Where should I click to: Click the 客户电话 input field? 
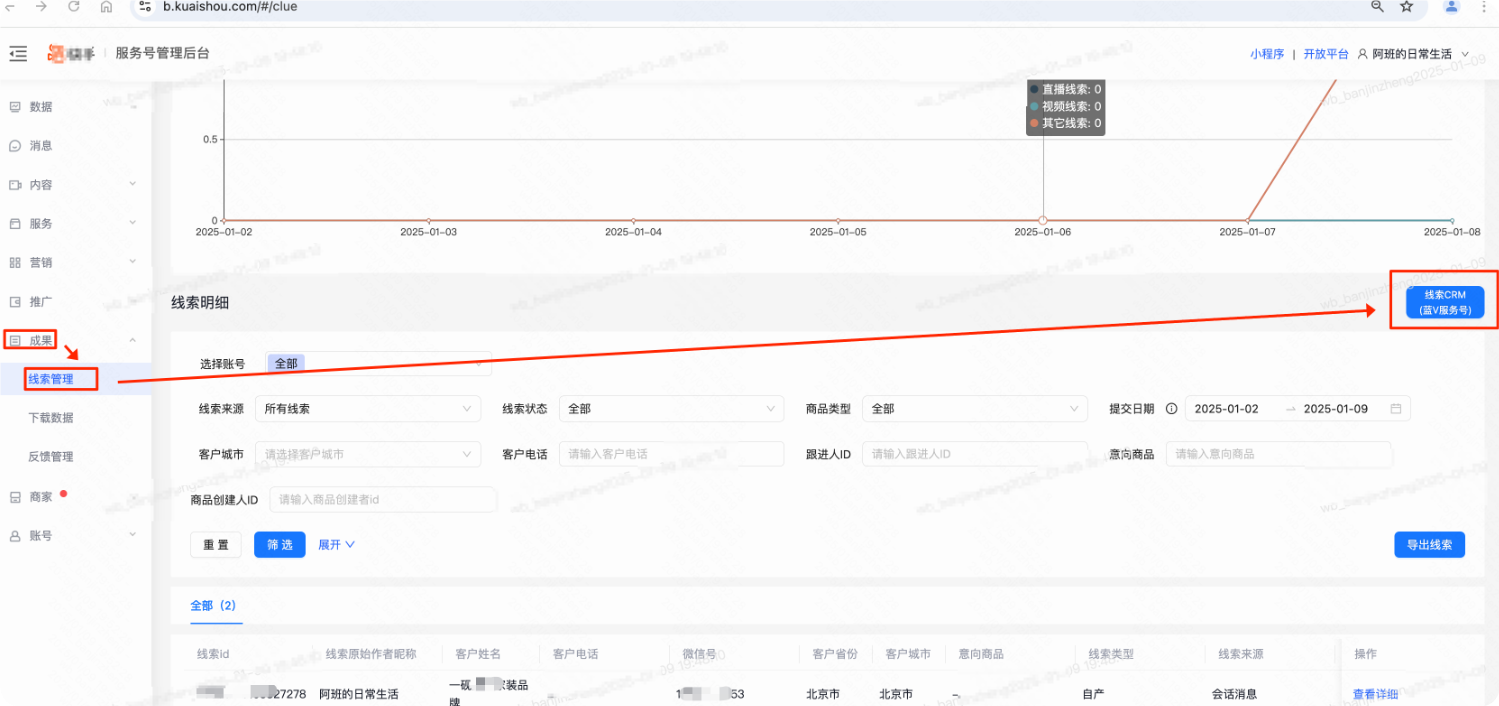[671, 454]
